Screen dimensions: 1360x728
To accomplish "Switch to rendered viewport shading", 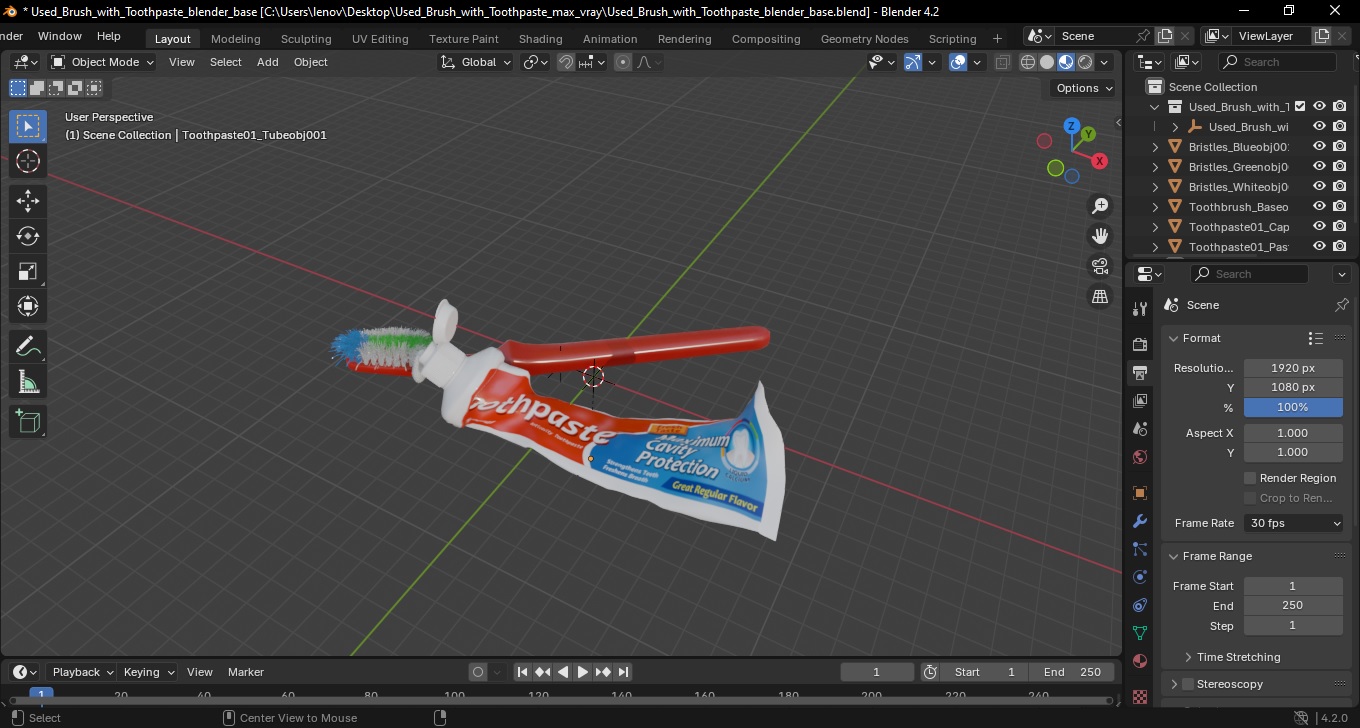I will [x=1085, y=62].
